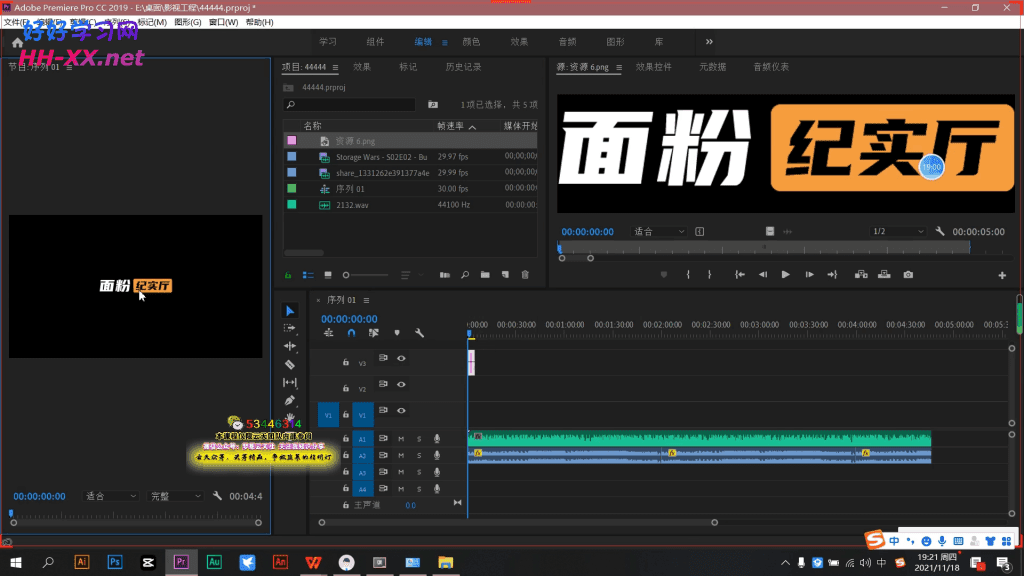The image size is (1024, 576).
Task: Go to Home screen icon
Action: pyautogui.click(x=18, y=42)
